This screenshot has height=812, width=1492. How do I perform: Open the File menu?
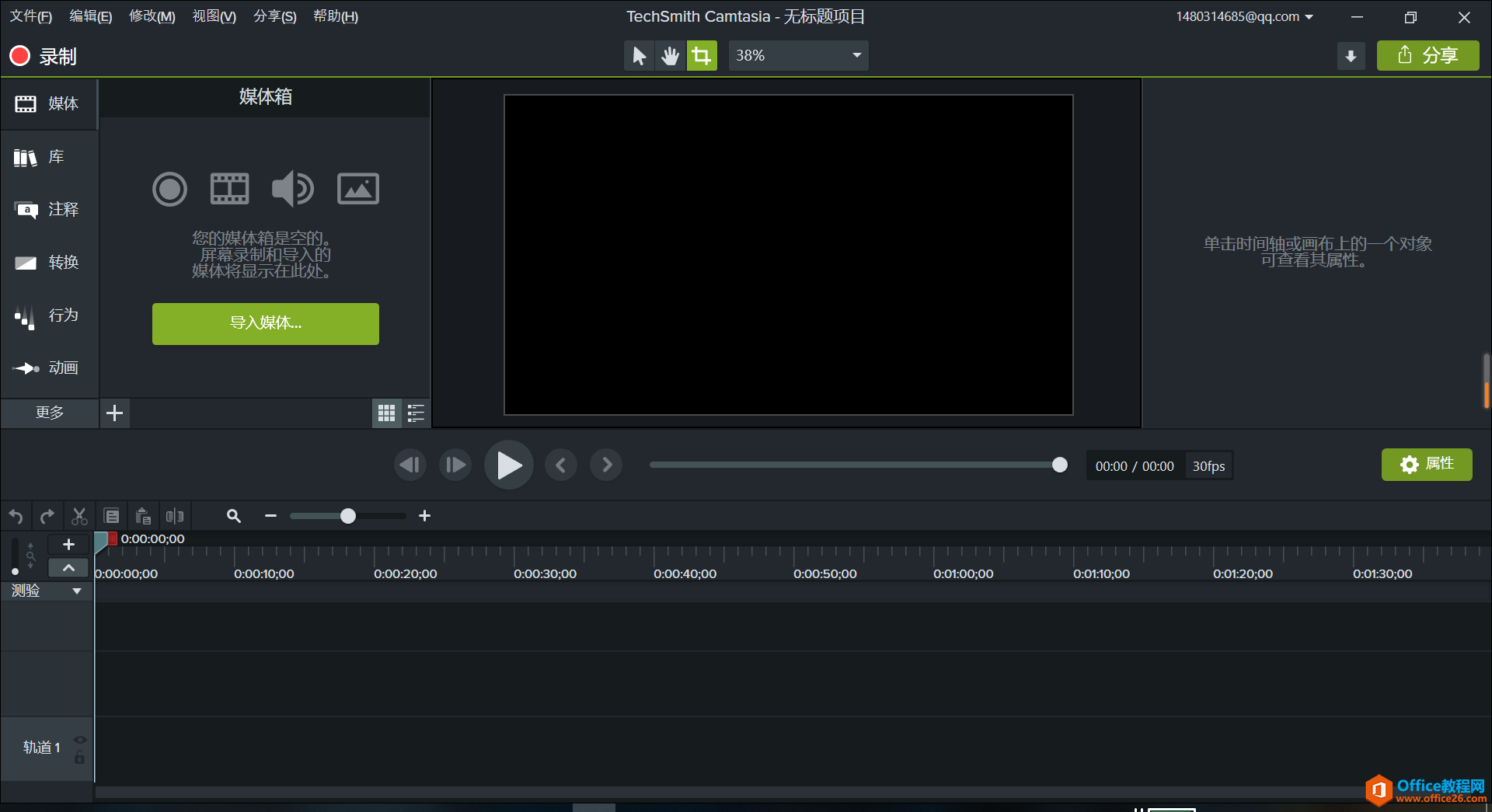point(30,16)
